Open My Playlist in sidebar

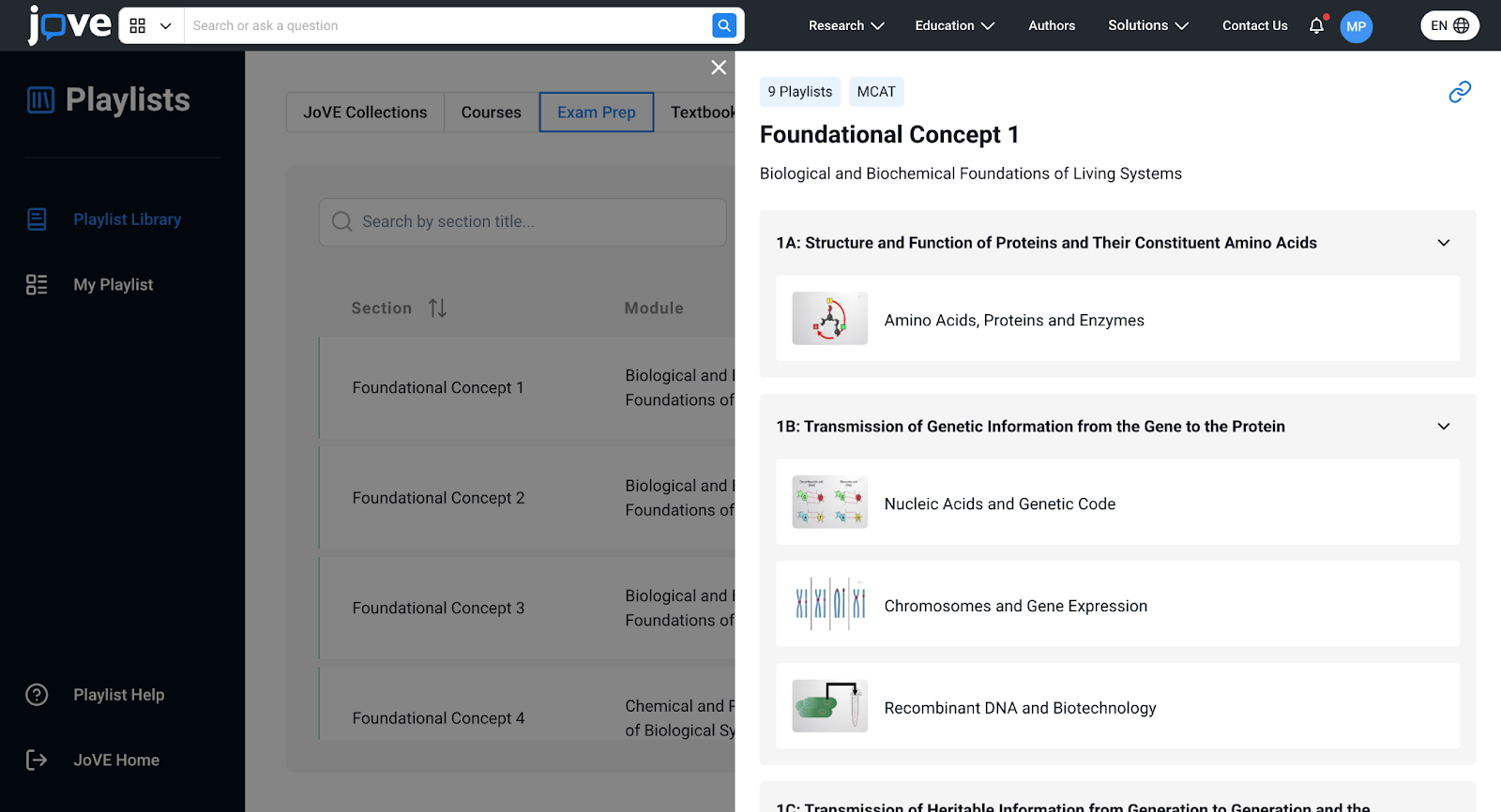coord(113,285)
